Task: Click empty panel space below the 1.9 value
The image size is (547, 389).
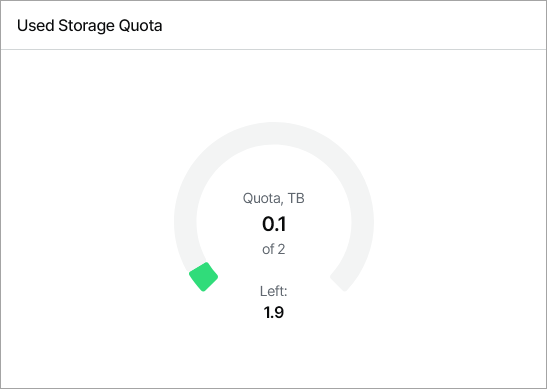Action: pyautogui.click(x=274, y=352)
